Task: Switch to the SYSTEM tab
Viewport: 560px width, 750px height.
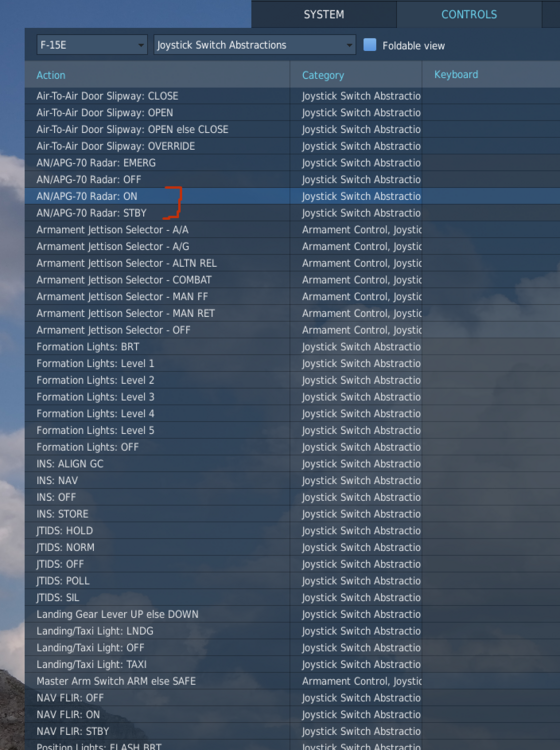Action: coord(324,14)
